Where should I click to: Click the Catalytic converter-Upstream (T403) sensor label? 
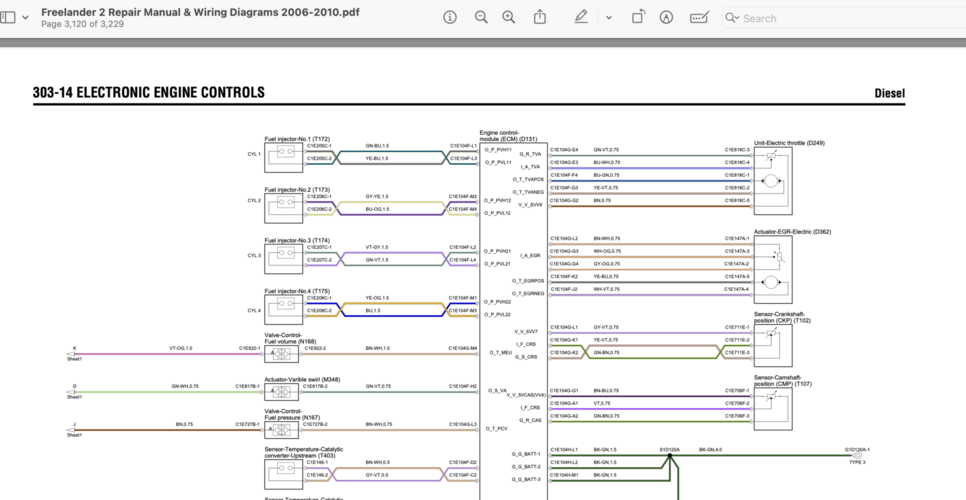pyautogui.click(x=304, y=453)
